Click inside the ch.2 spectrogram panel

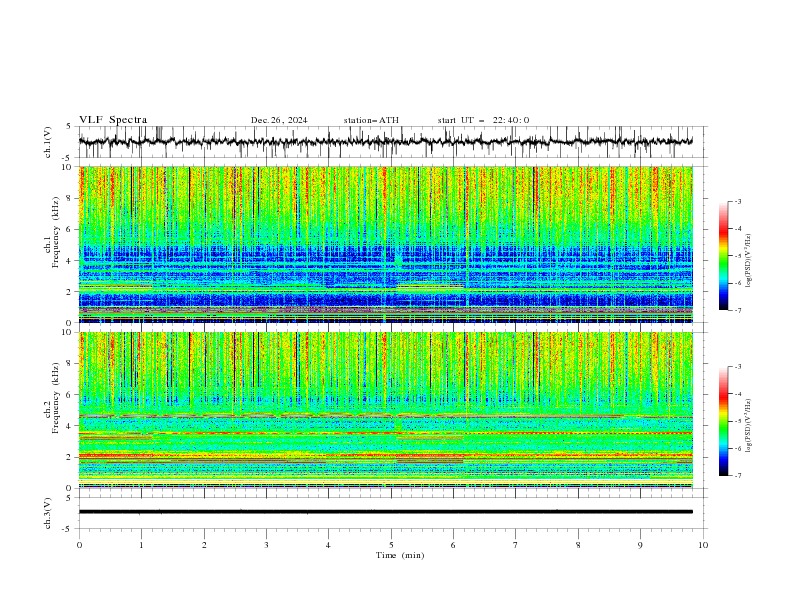pyautogui.click(x=386, y=410)
